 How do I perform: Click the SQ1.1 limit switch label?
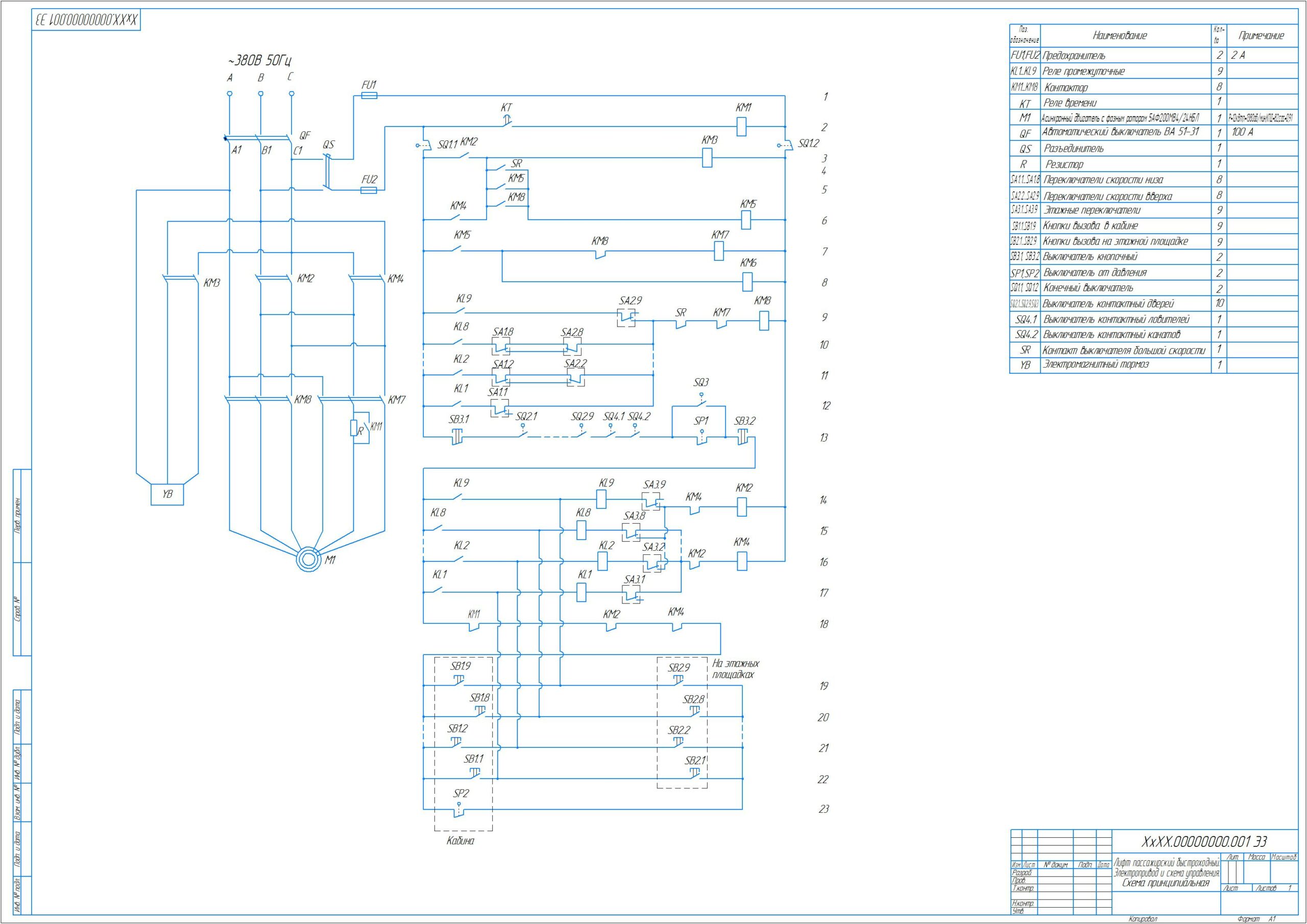point(447,144)
